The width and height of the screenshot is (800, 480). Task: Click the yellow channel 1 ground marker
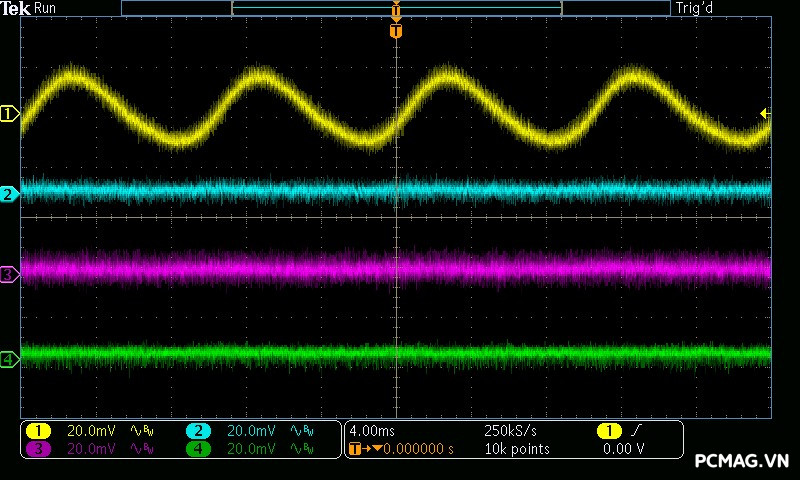coord(9,114)
